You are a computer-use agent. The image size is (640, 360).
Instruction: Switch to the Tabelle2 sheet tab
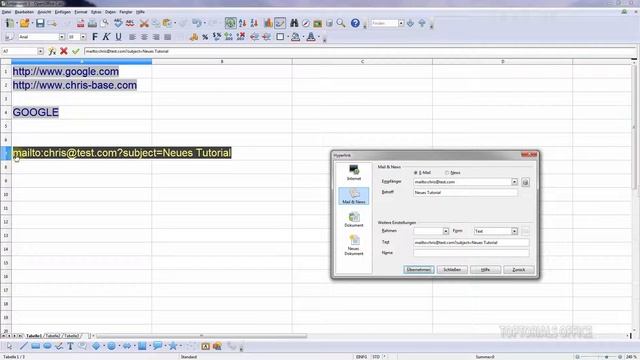[x=53, y=336]
